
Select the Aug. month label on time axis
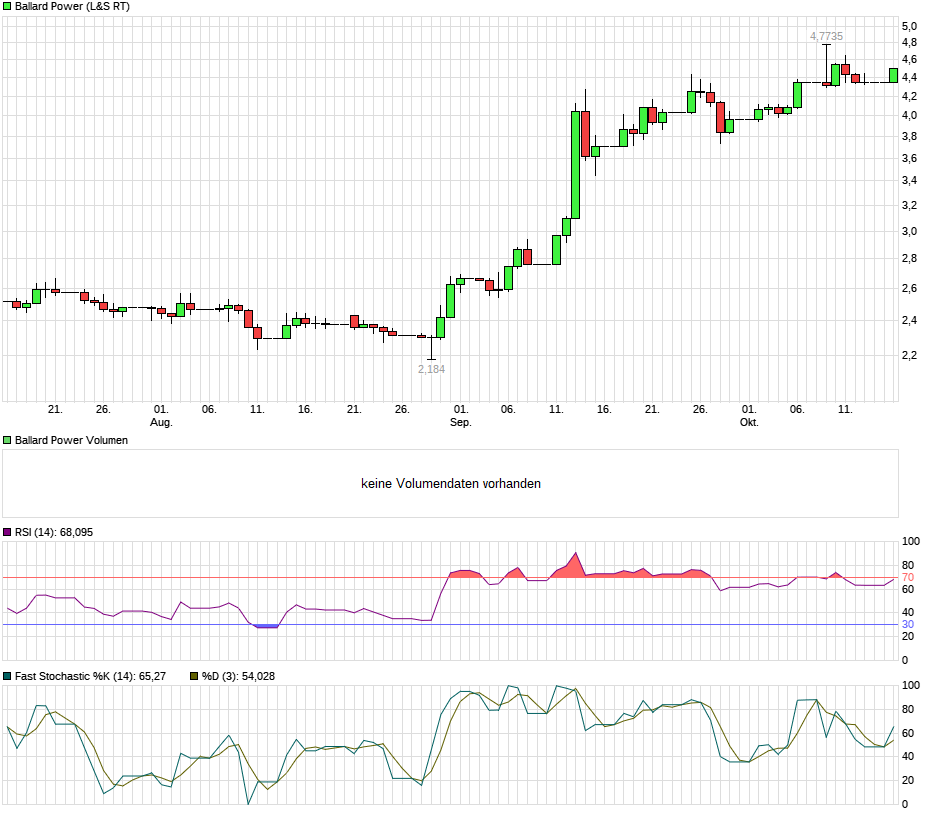coord(161,422)
